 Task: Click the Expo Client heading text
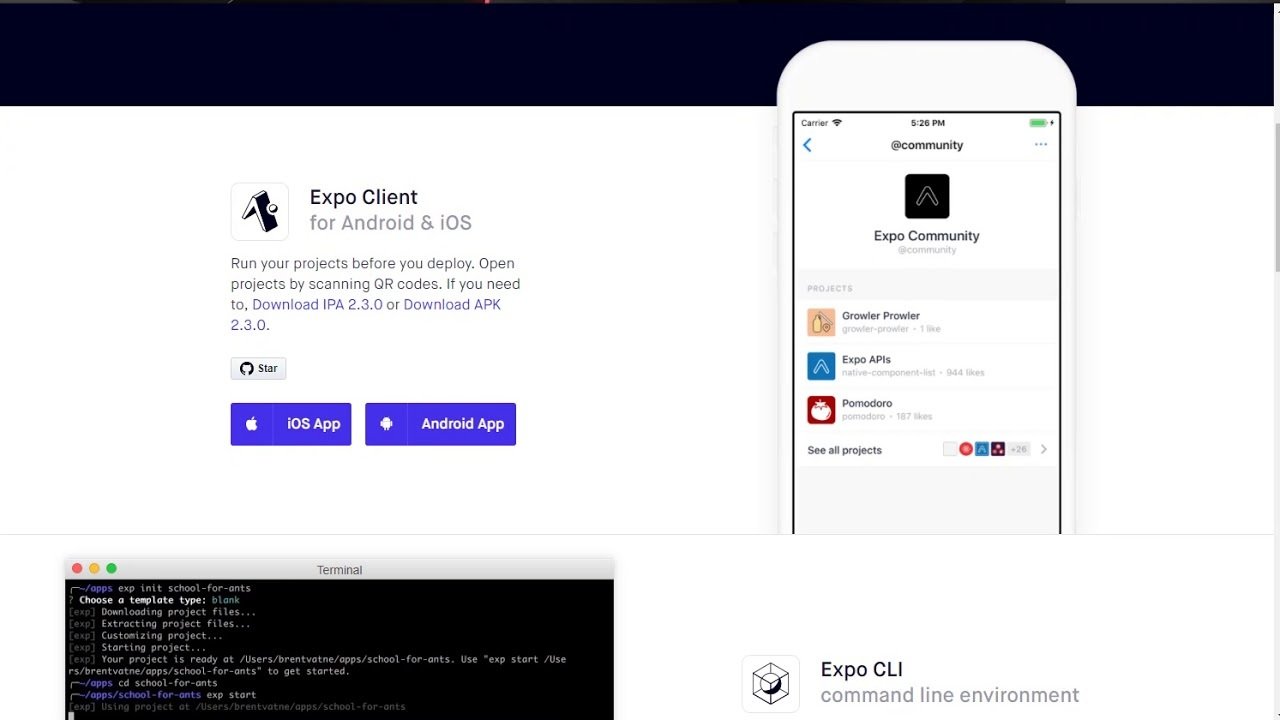pyautogui.click(x=364, y=197)
